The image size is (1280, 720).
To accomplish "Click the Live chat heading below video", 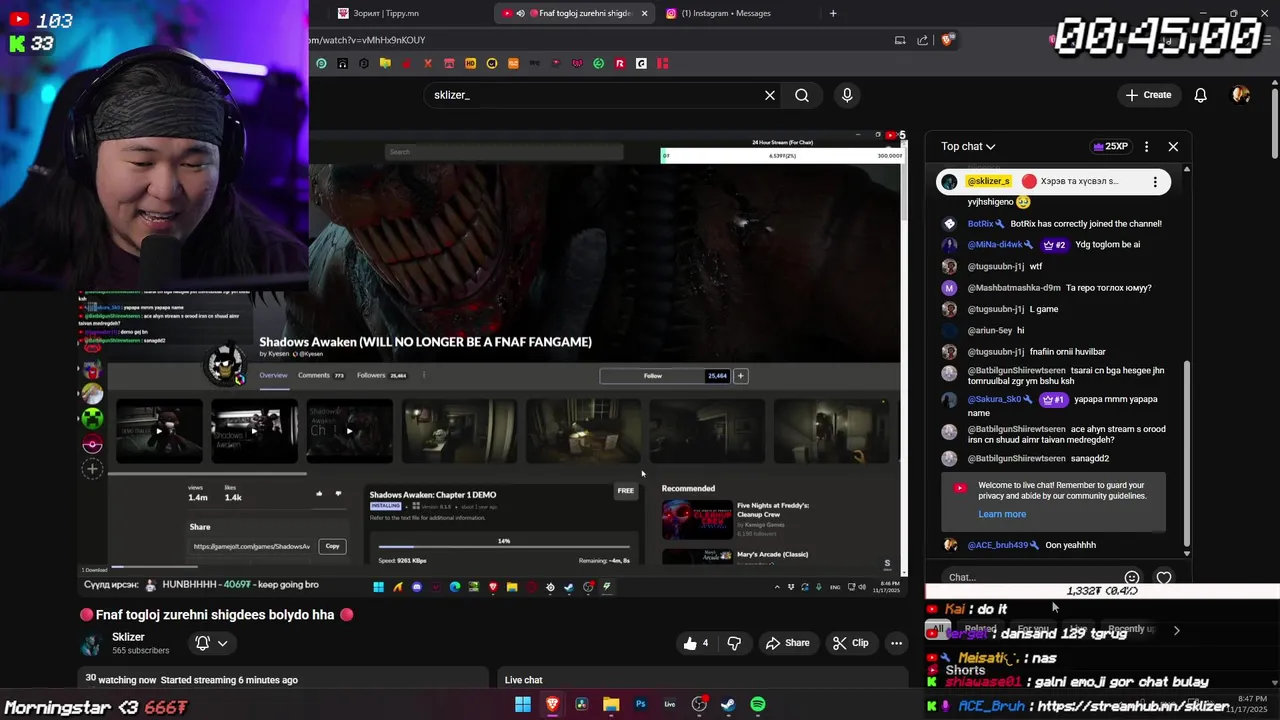I will pyautogui.click(x=523, y=680).
